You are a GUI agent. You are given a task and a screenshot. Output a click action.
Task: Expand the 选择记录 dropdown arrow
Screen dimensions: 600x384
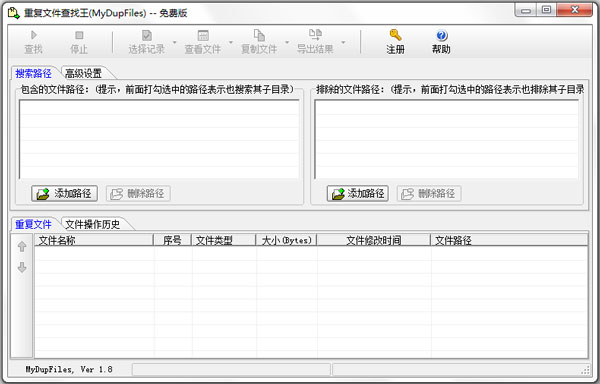pos(174,42)
